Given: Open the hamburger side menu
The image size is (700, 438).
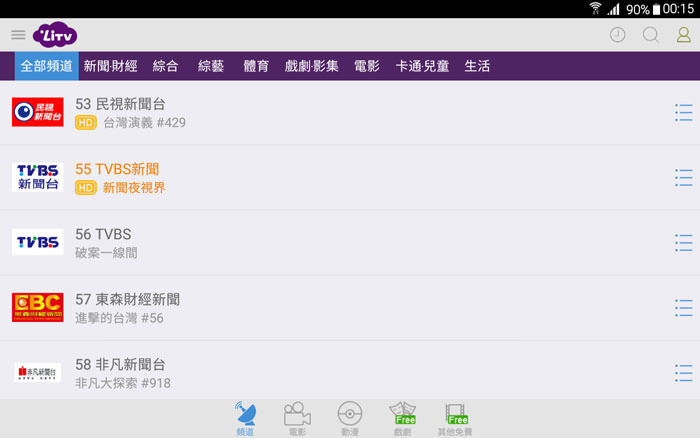Looking at the screenshot, I should [x=18, y=35].
